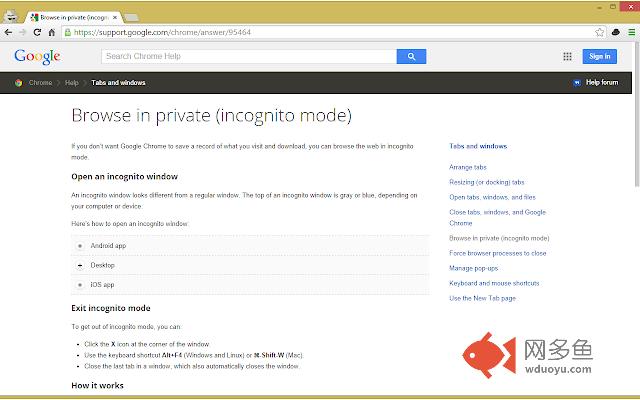Open Keyboard and mouse shortcuts link
Image resolution: width=640 pixels, height=400 pixels.
(494, 283)
